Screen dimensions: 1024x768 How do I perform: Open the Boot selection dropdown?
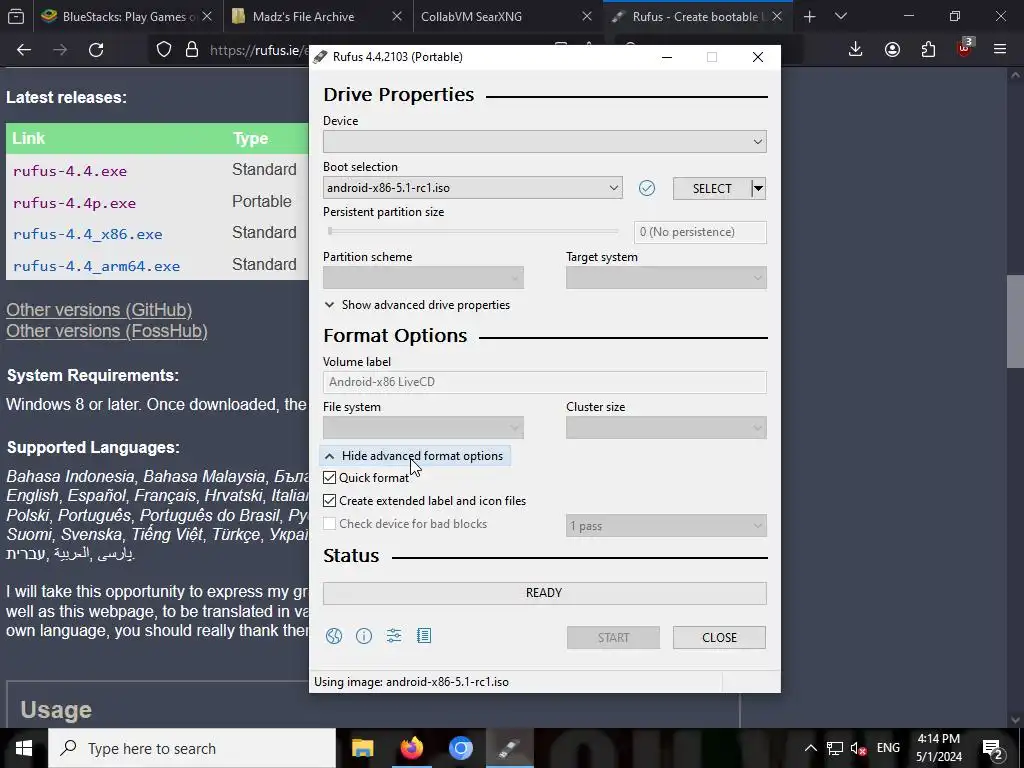472,188
